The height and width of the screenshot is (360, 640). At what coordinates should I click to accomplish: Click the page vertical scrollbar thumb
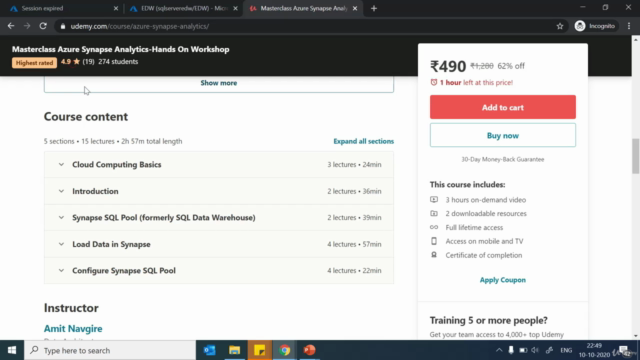[636, 156]
